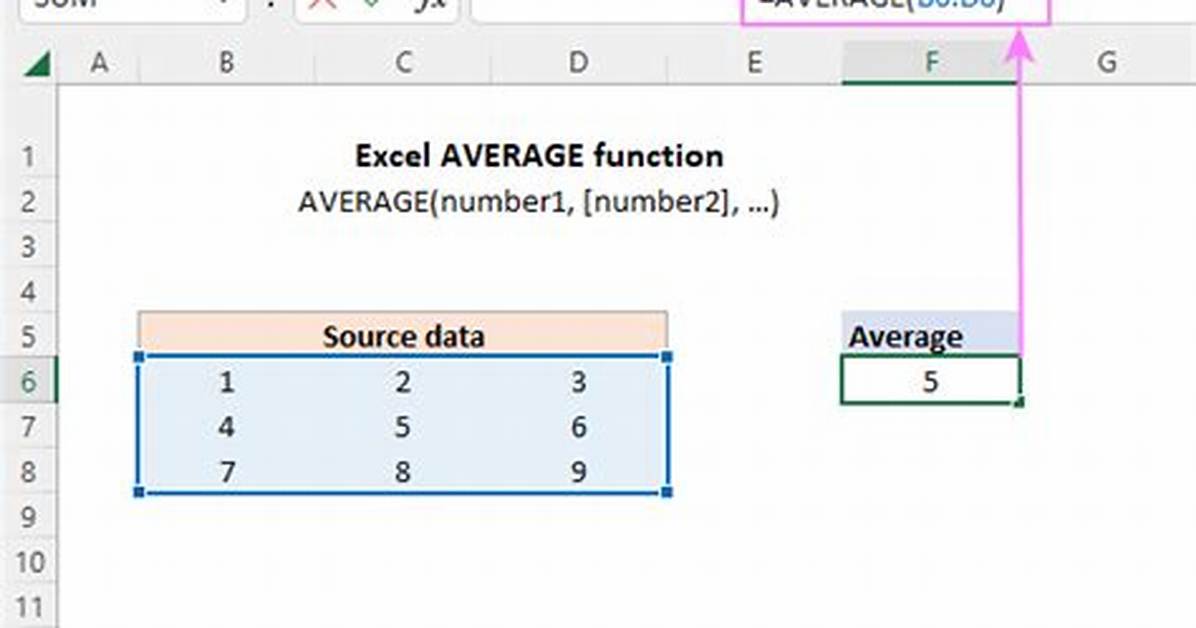Select the highlighted column F header
The height and width of the screenshot is (628, 1196).
(931, 63)
